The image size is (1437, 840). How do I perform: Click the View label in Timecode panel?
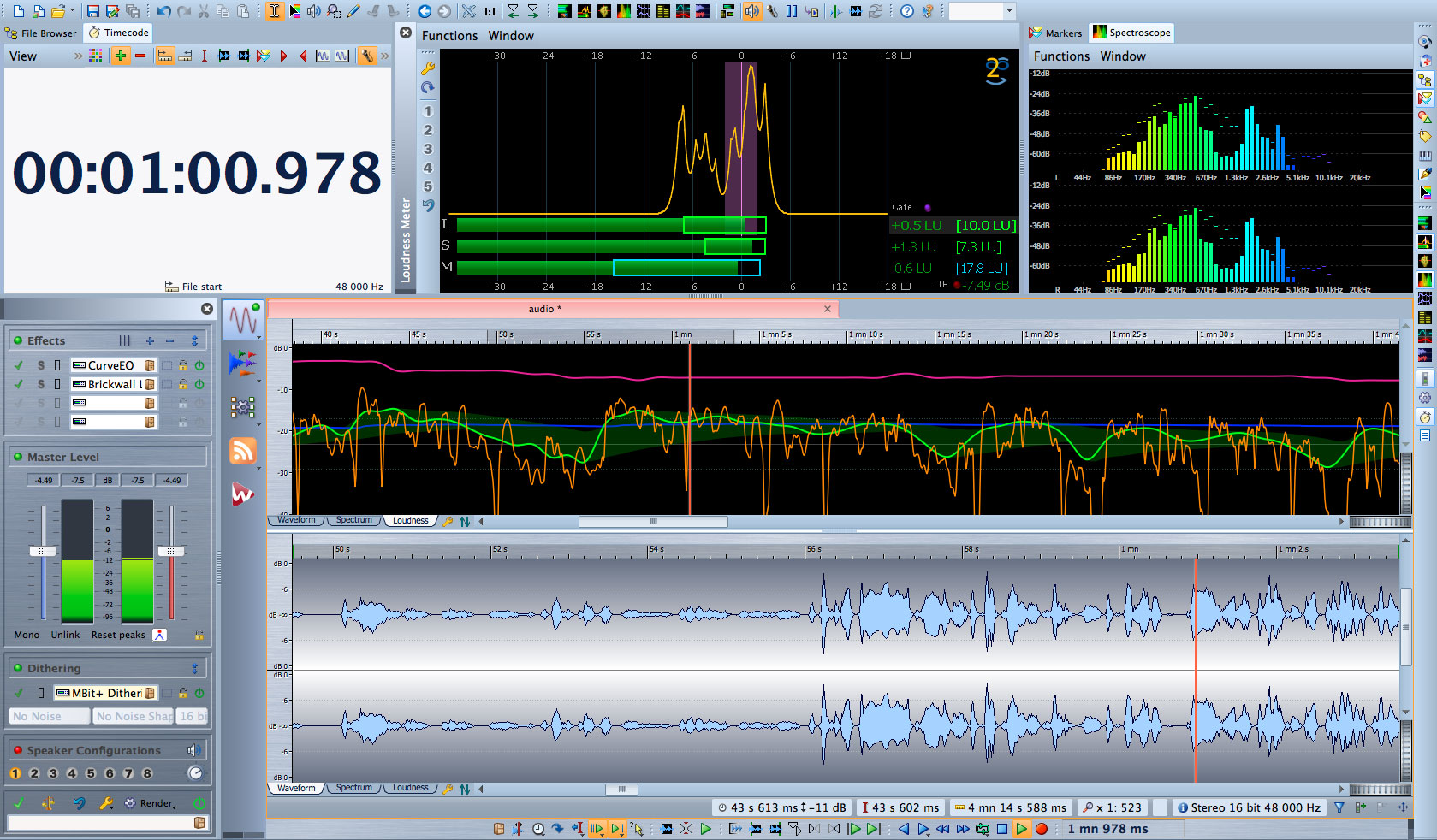(x=23, y=56)
